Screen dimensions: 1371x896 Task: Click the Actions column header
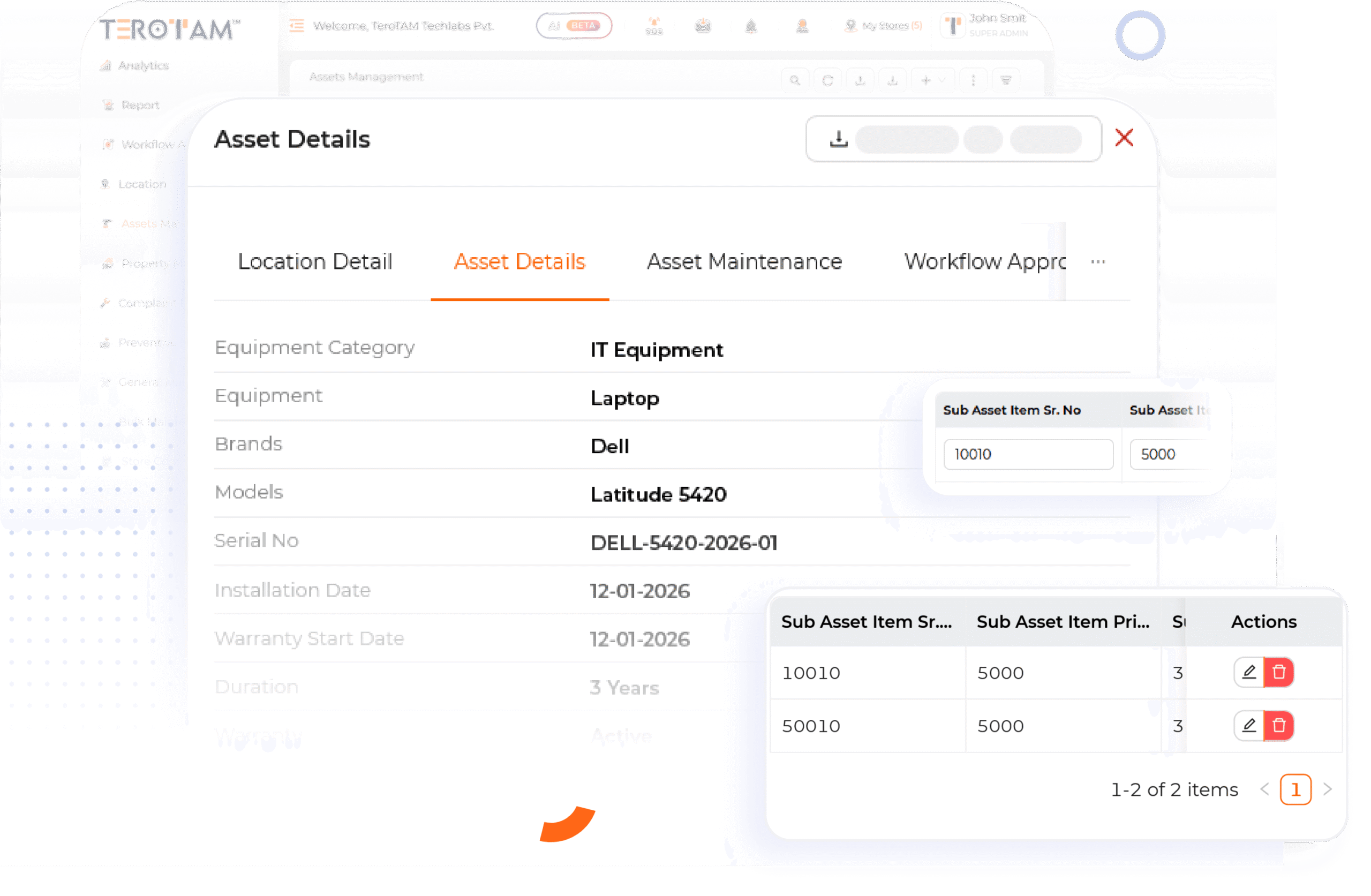1263,622
